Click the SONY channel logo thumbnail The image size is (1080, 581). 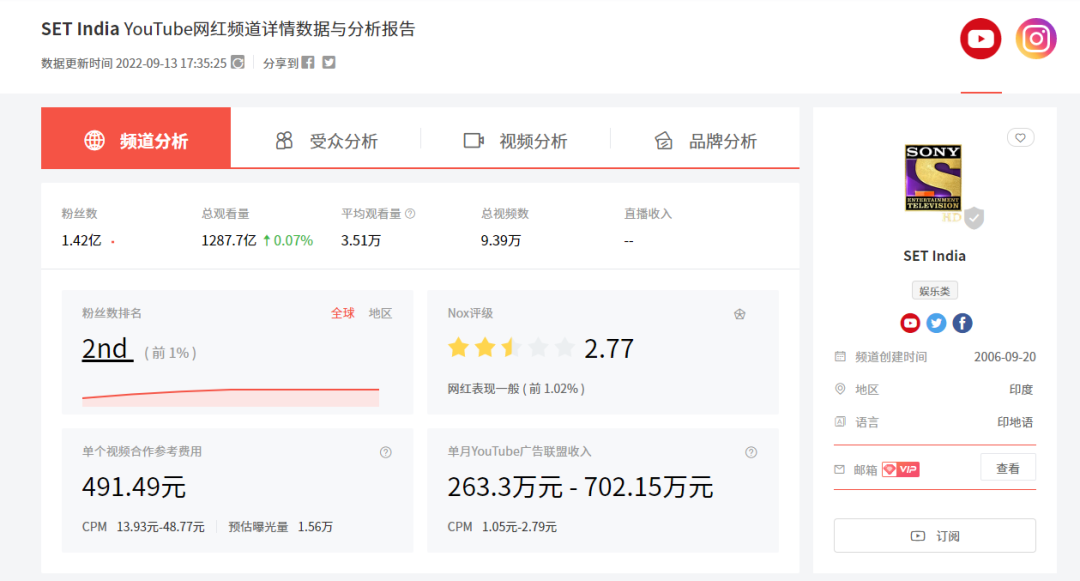point(933,178)
